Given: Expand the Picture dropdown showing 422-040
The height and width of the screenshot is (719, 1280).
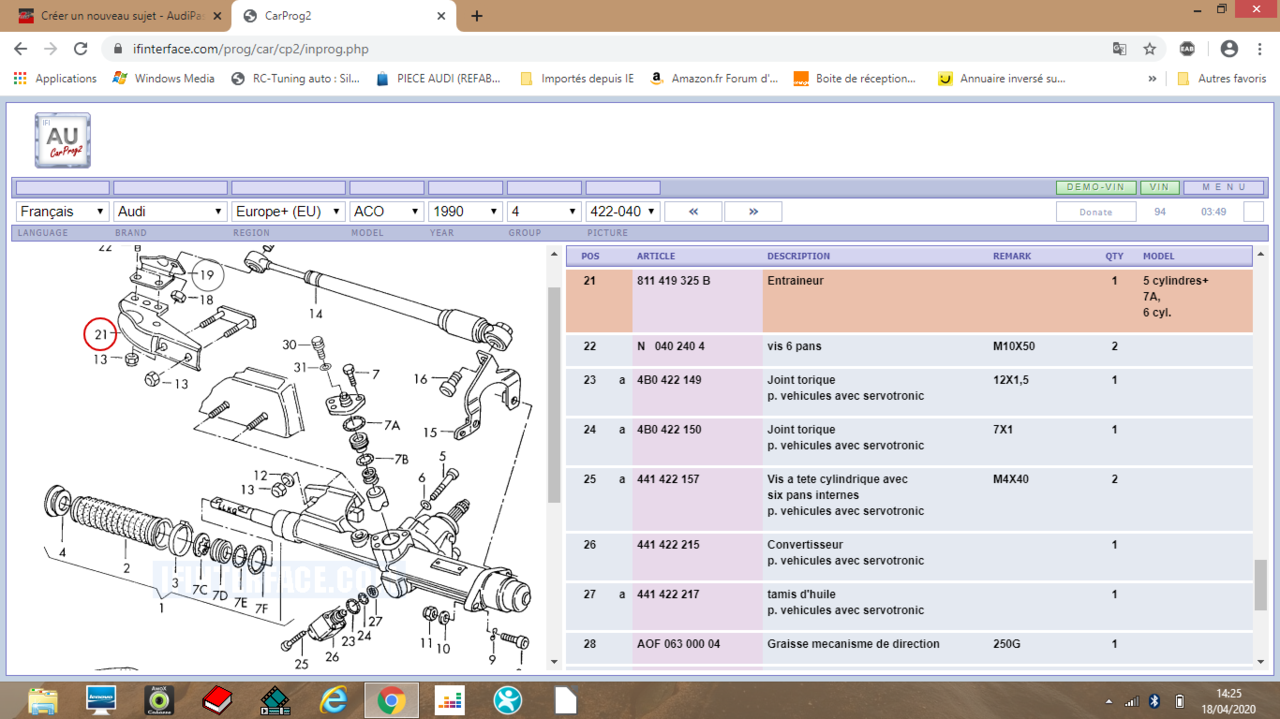Looking at the screenshot, I should point(622,212).
